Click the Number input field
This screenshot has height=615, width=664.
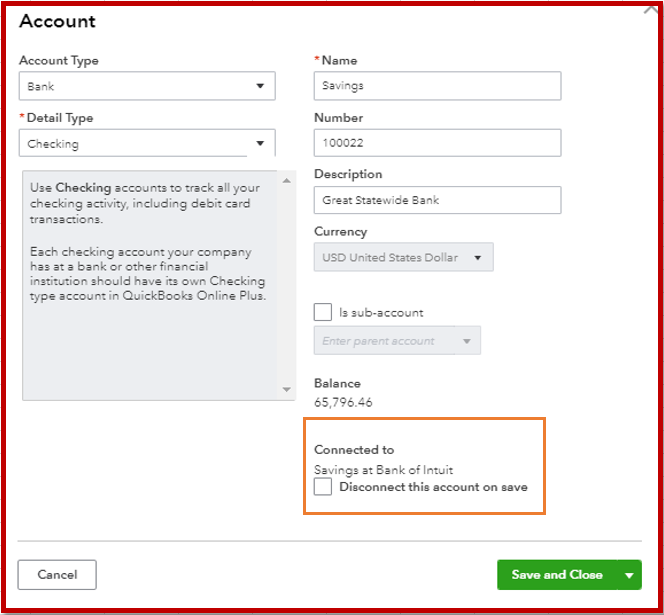(437, 143)
